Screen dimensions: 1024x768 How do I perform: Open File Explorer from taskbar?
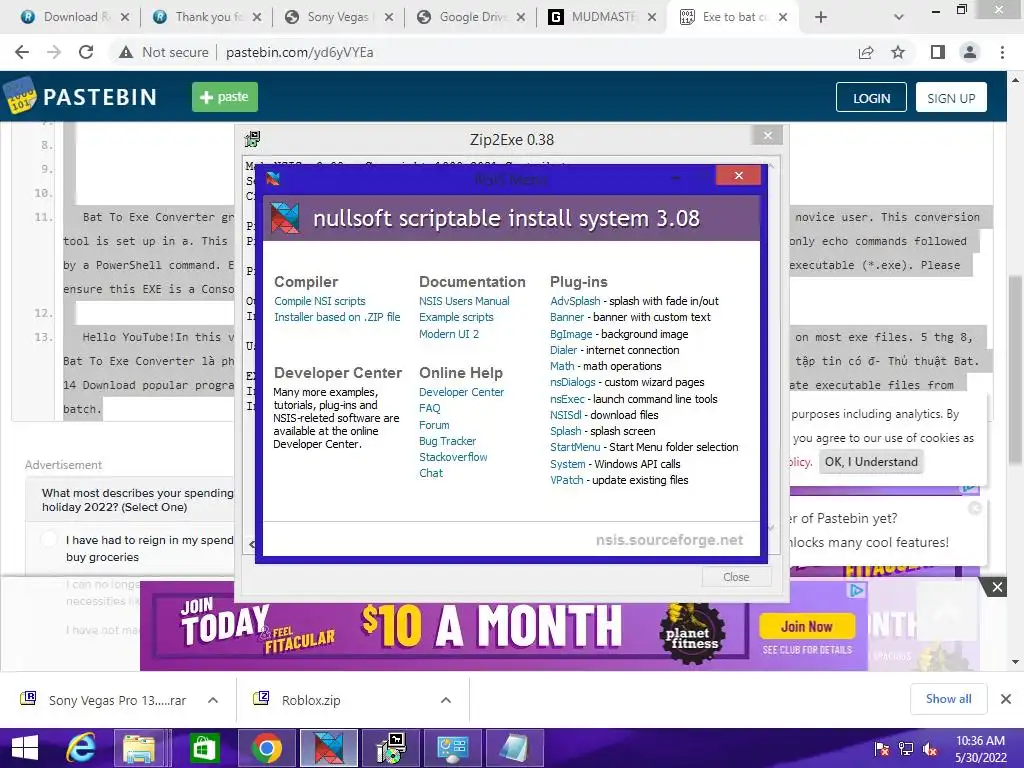coord(139,748)
